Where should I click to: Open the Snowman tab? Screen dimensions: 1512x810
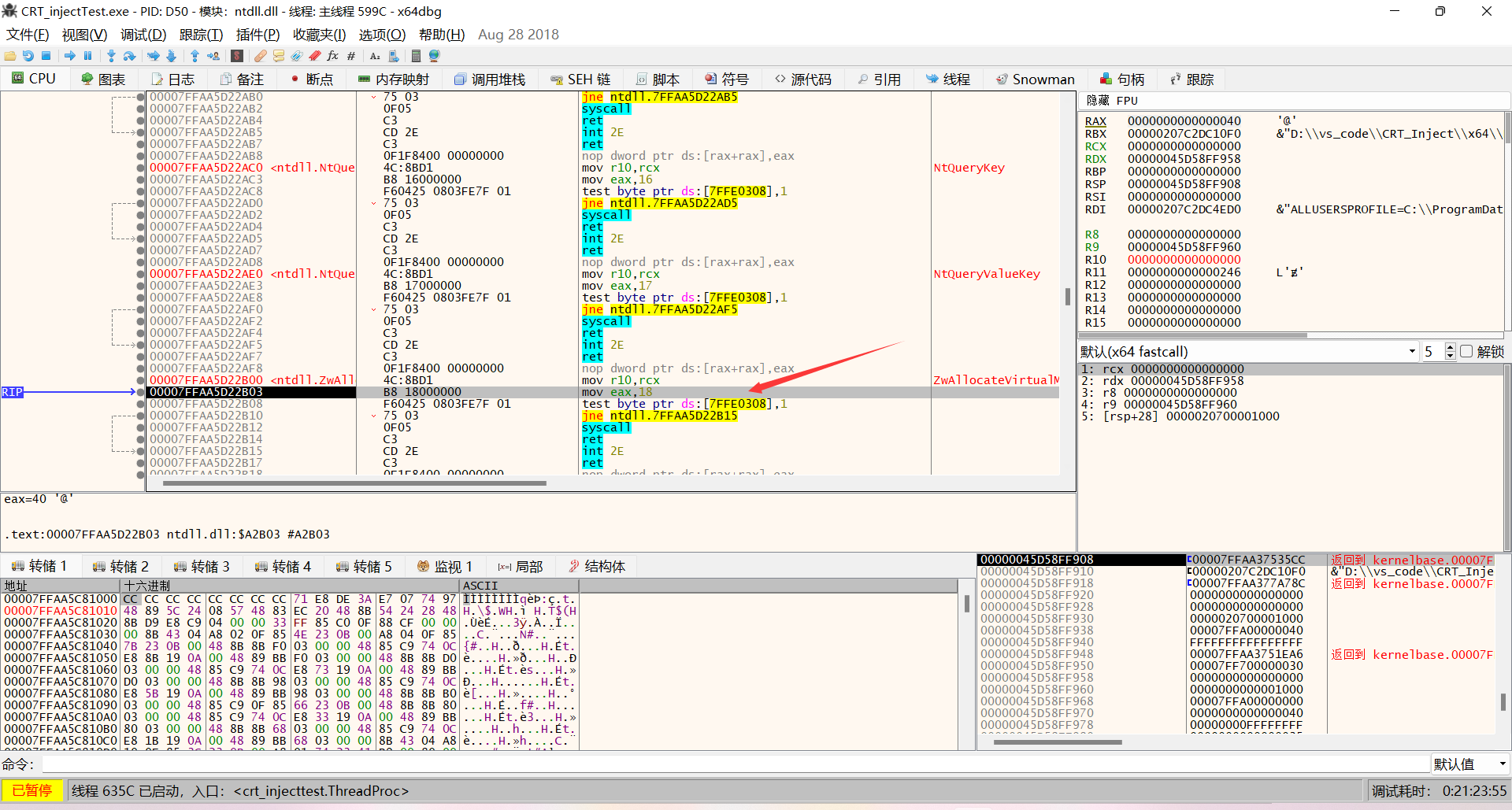coord(1035,80)
